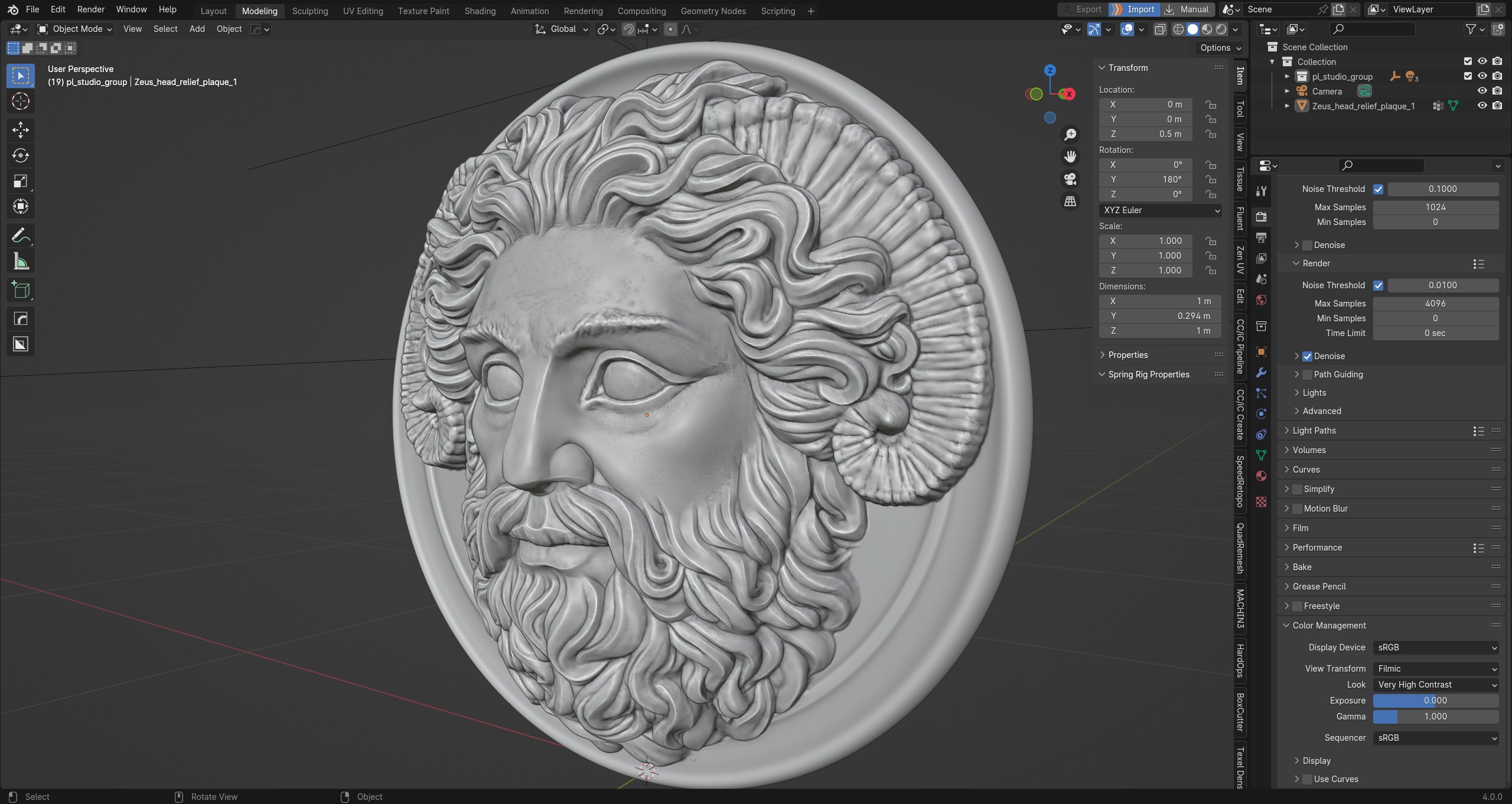1512x804 pixels.
Task: Open the Render menu
Action: pos(90,9)
